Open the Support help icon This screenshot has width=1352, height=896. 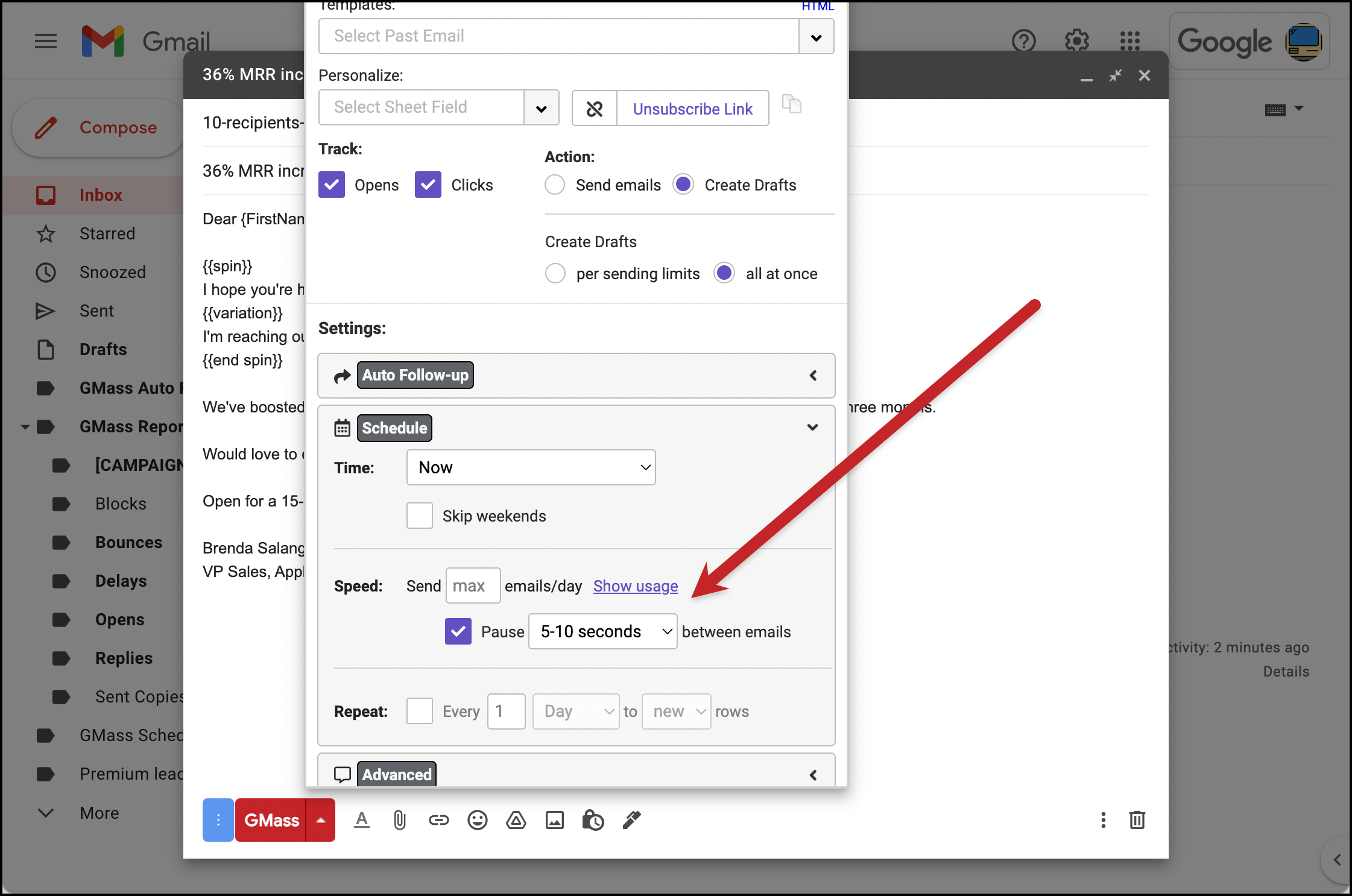click(1023, 42)
